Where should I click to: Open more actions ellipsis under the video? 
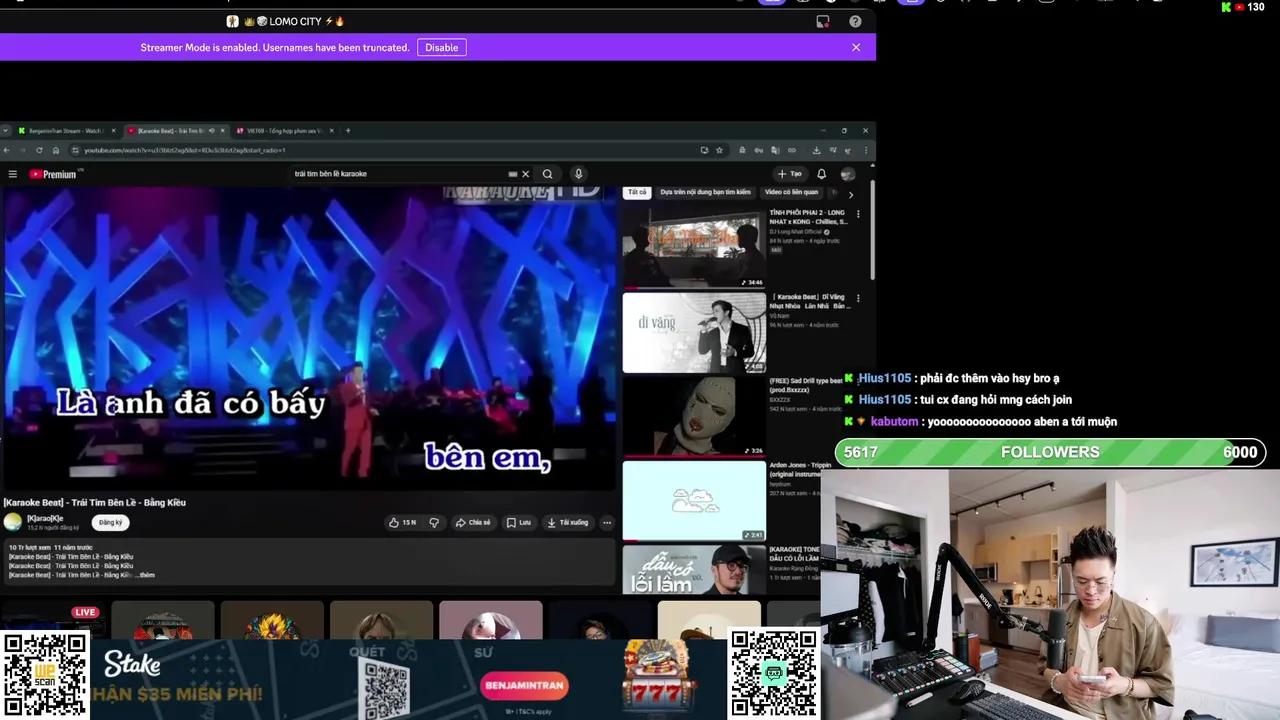[606, 522]
